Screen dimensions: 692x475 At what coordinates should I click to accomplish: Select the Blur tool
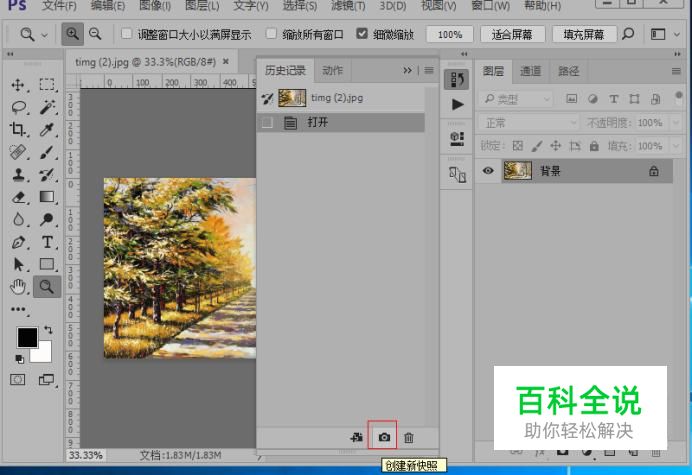[18, 219]
